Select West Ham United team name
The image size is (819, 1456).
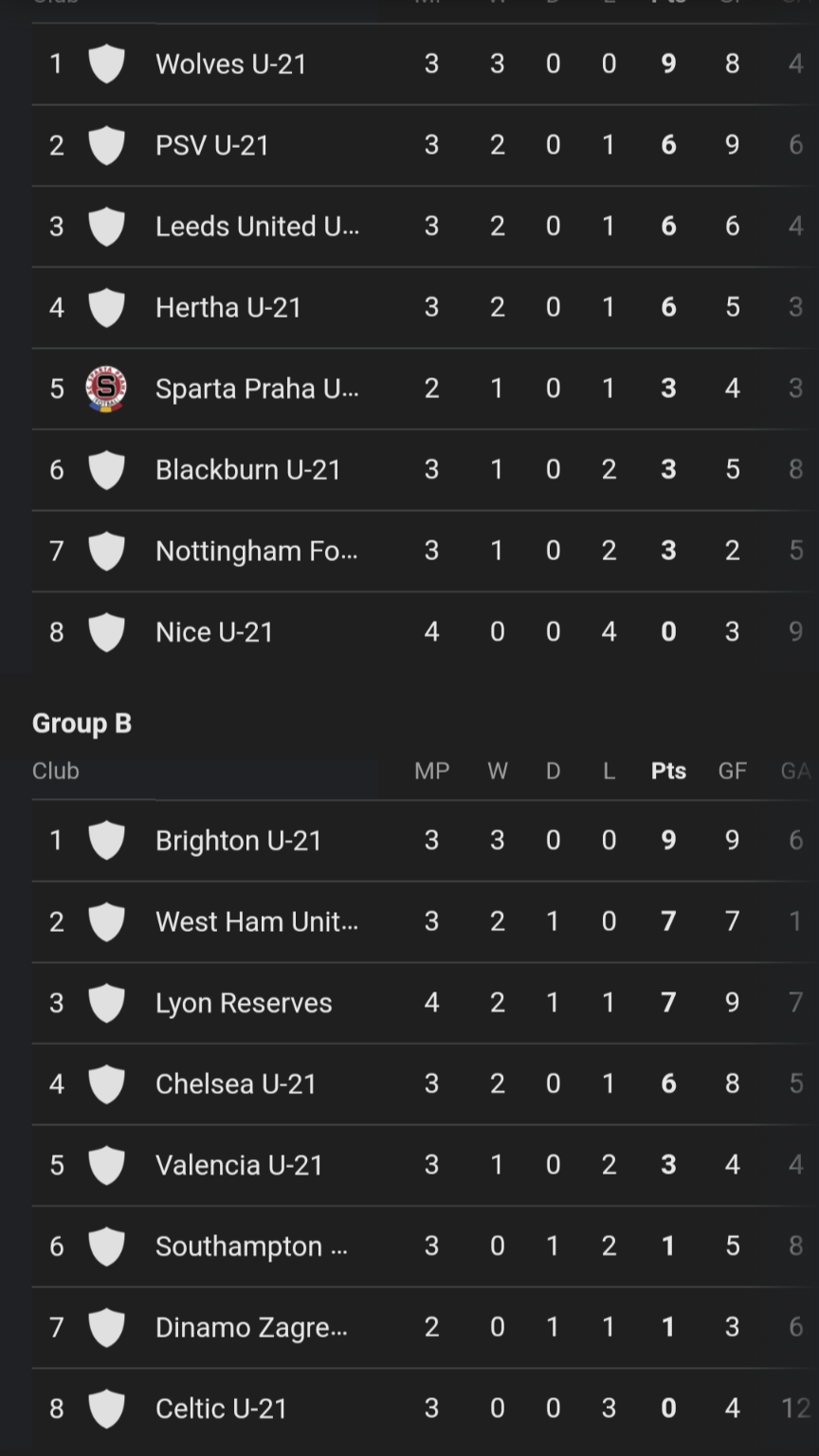(256, 921)
